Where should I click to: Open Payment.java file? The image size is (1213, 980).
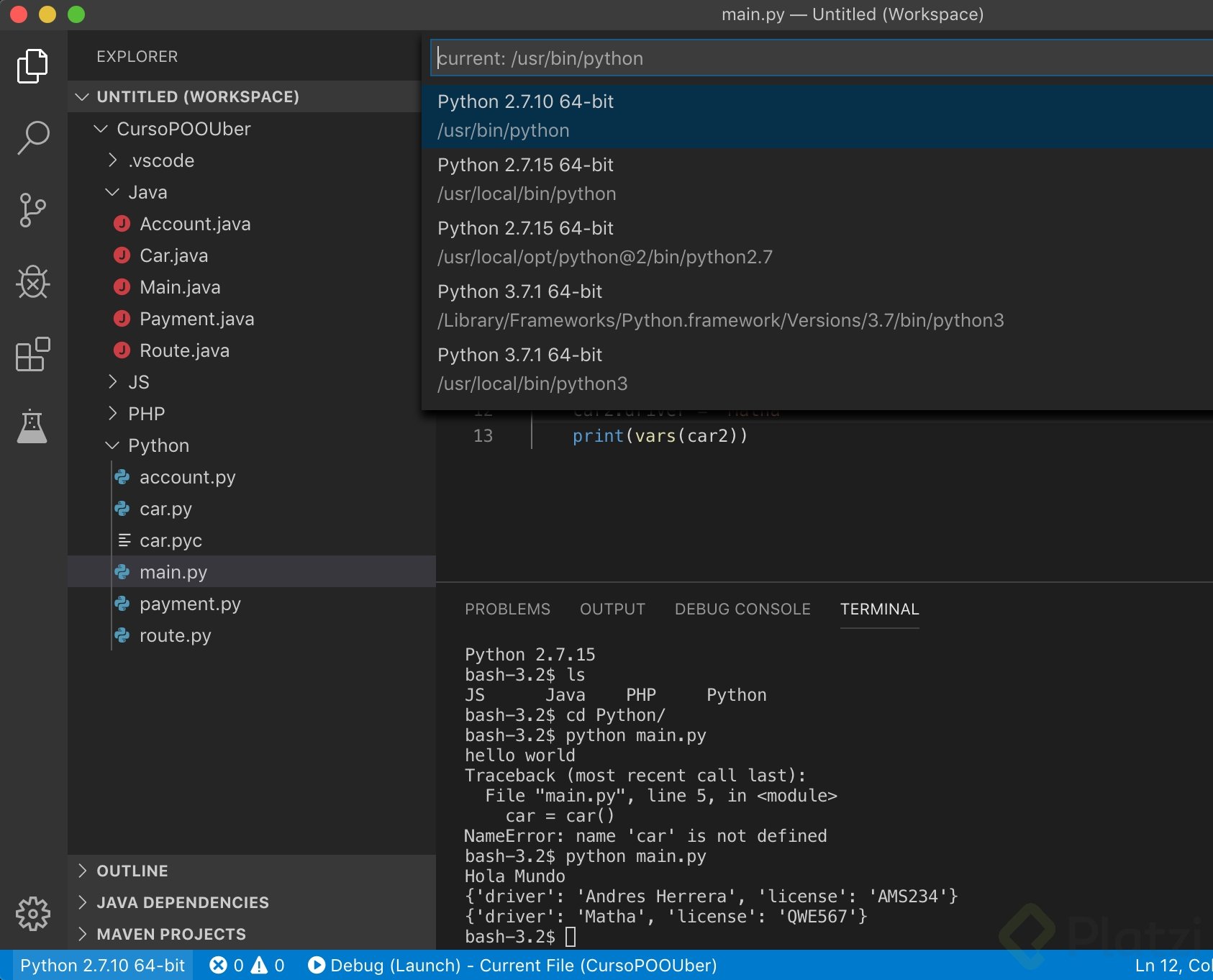tap(196, 319)
